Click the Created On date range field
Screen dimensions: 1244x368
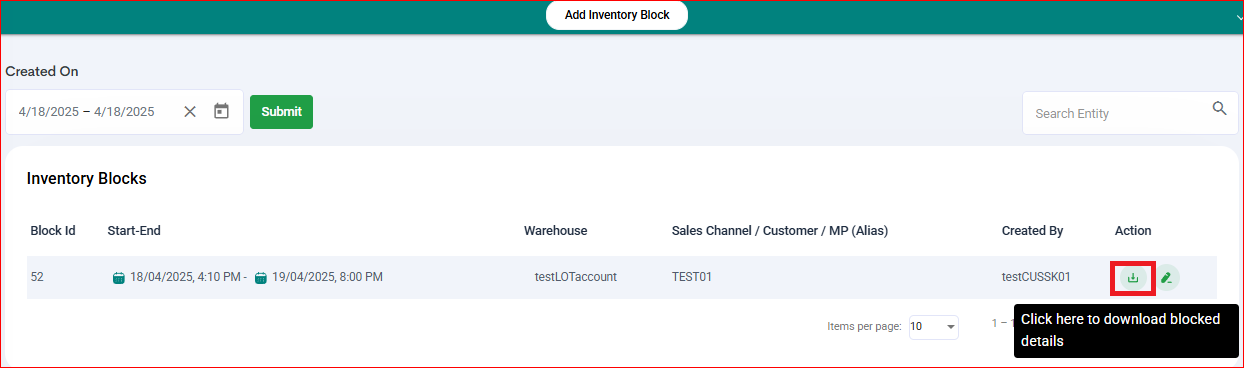coord(96,112)
